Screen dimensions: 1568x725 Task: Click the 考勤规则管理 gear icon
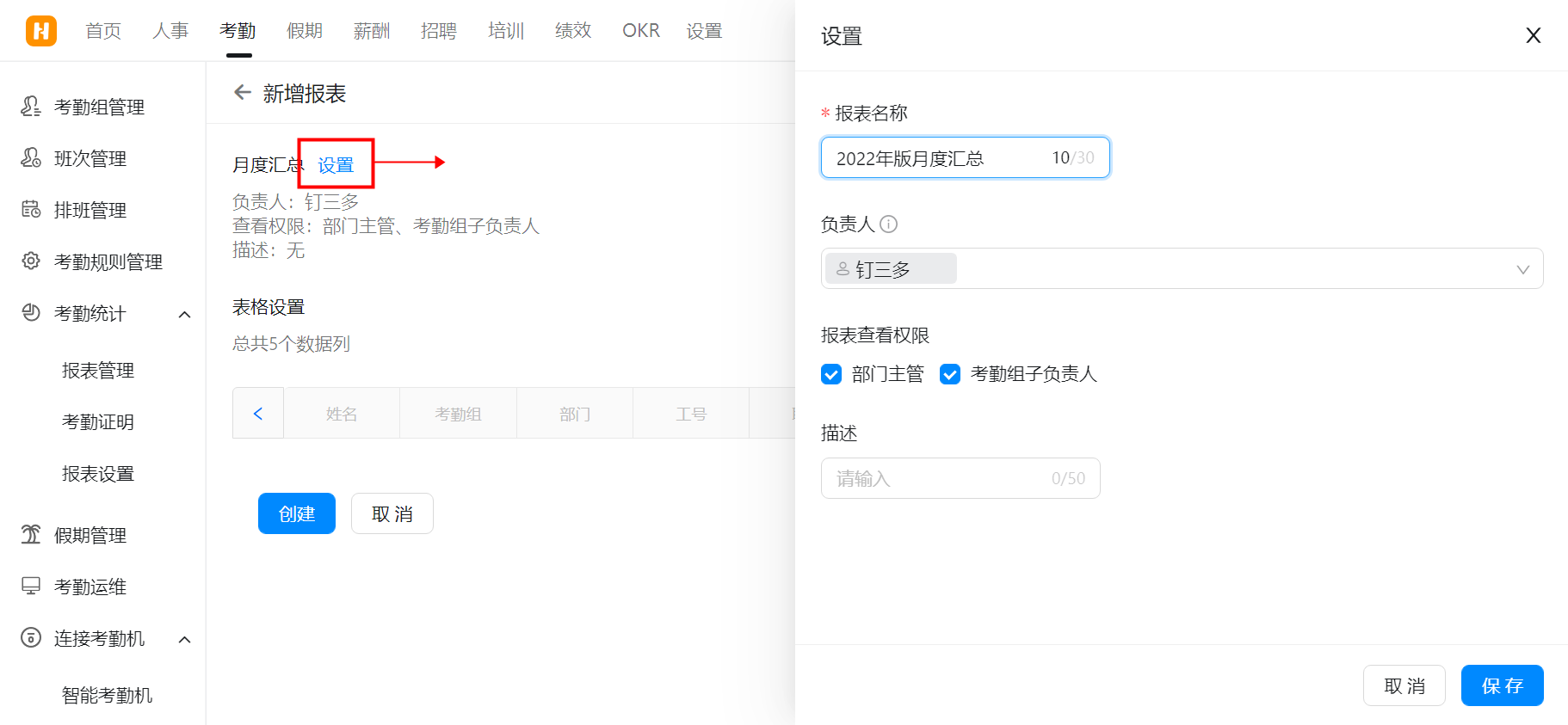coord(31,261)
